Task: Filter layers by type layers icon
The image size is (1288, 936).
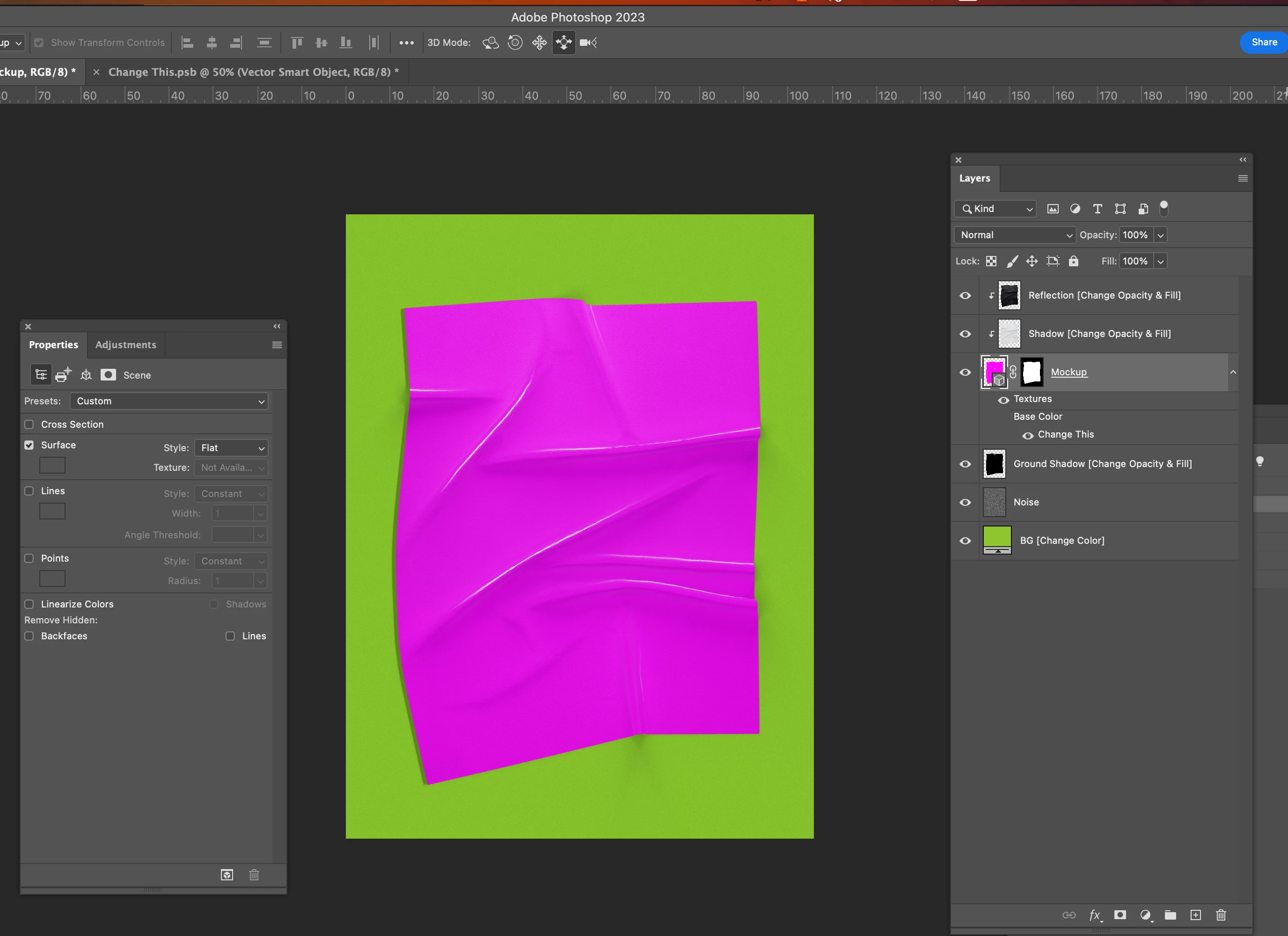Action: pos(1097,209)
